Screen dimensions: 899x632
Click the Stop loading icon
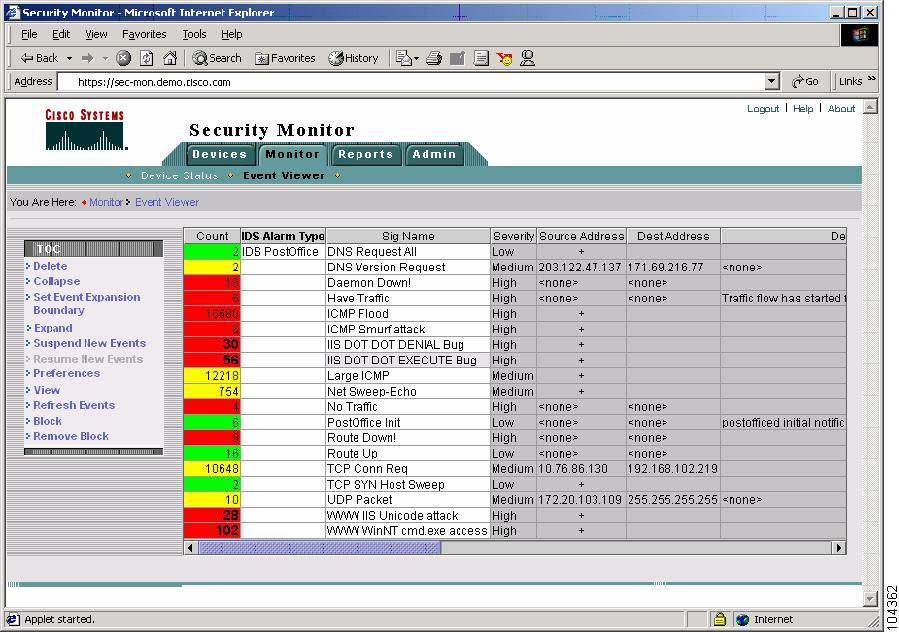123,58
